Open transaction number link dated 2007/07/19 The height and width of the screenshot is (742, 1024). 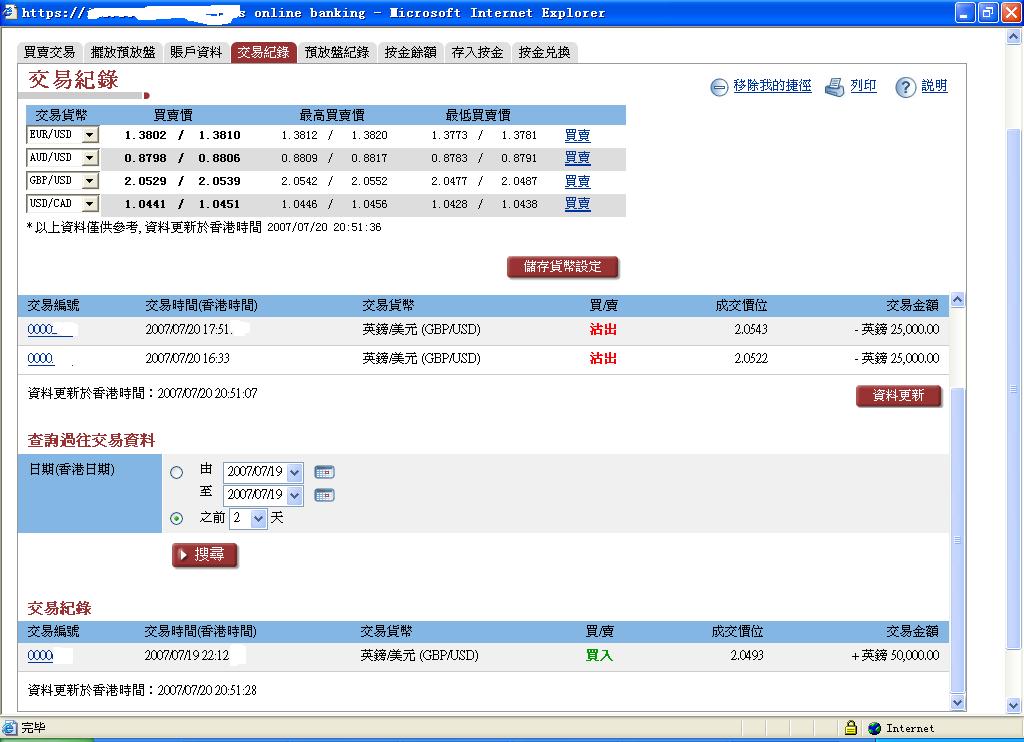pyautogui.click(x=40, y=655)
